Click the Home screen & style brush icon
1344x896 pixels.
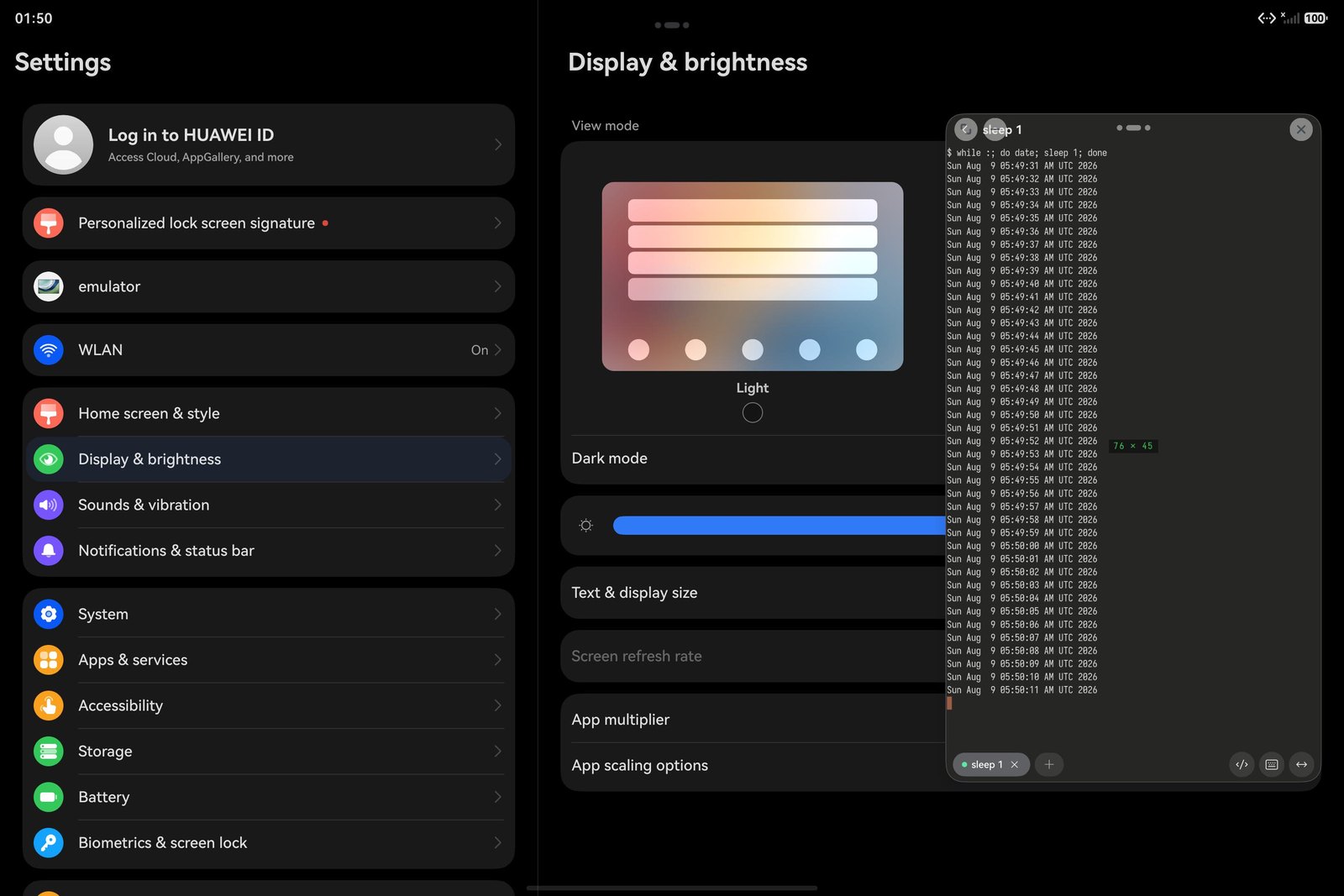coord(49,413)
